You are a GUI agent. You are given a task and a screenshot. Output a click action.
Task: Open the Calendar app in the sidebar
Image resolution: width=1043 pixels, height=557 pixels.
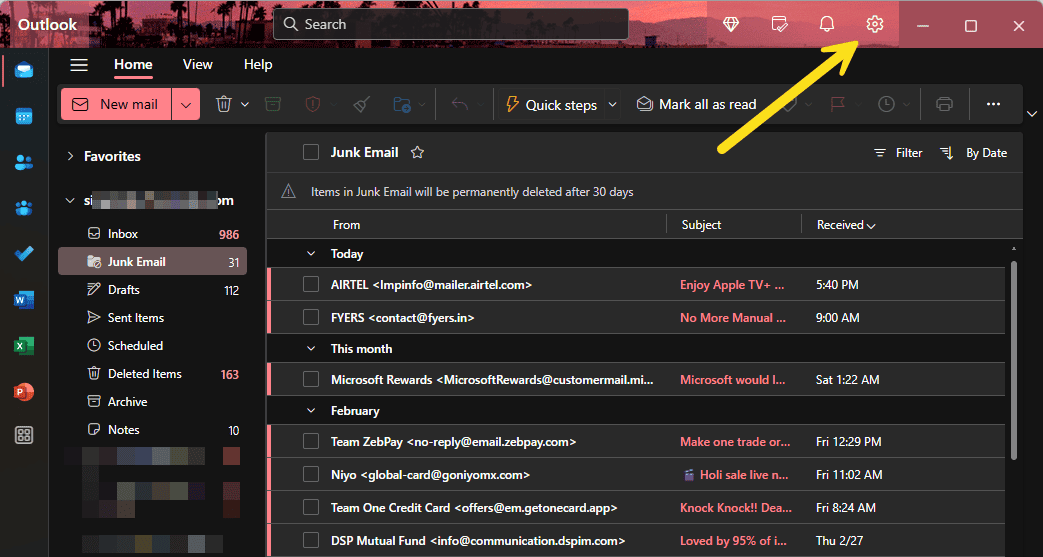pos(25,116)
